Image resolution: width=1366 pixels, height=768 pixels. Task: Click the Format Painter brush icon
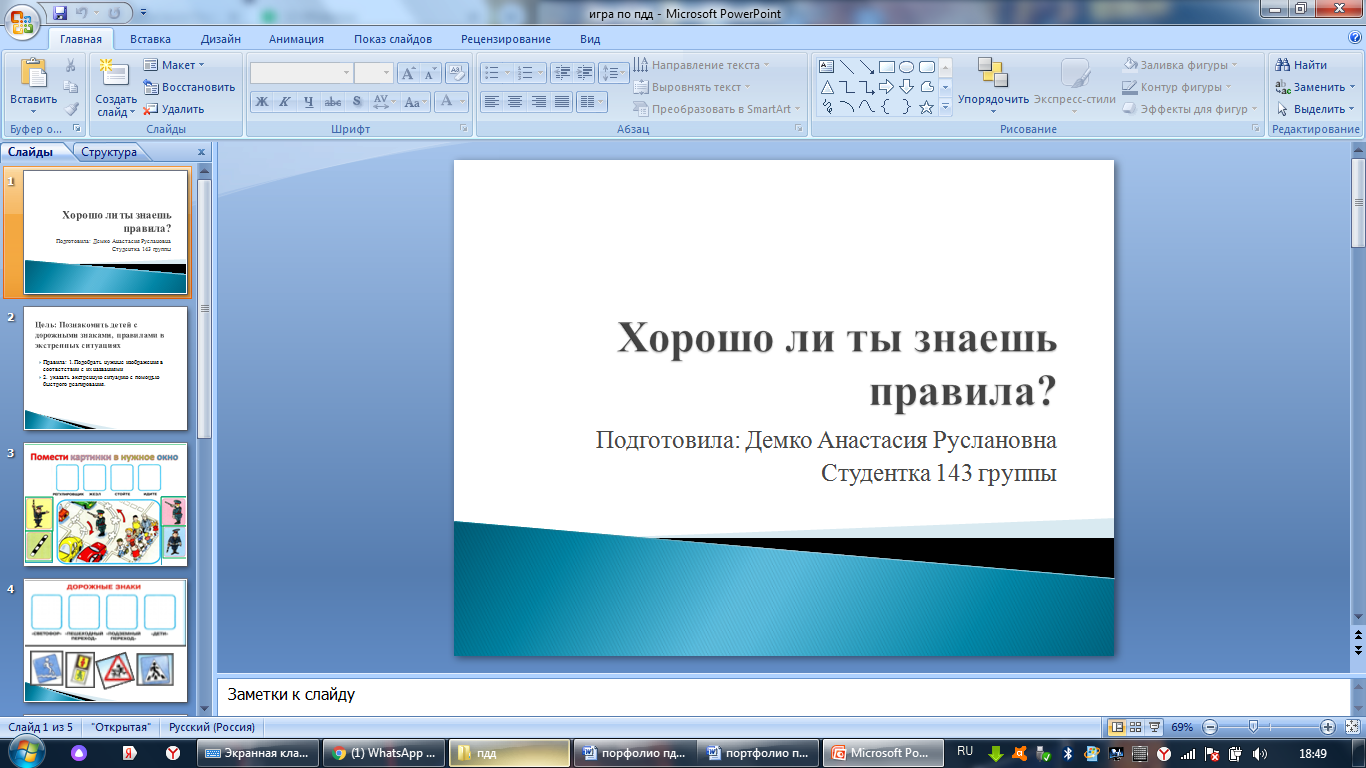pos(71,109)
